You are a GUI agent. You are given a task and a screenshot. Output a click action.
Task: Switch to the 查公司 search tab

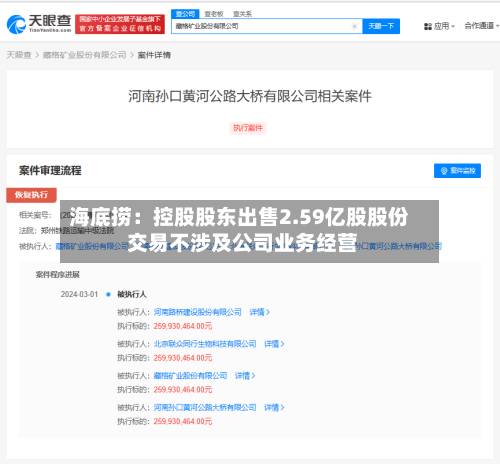click(x=185, y=14)
